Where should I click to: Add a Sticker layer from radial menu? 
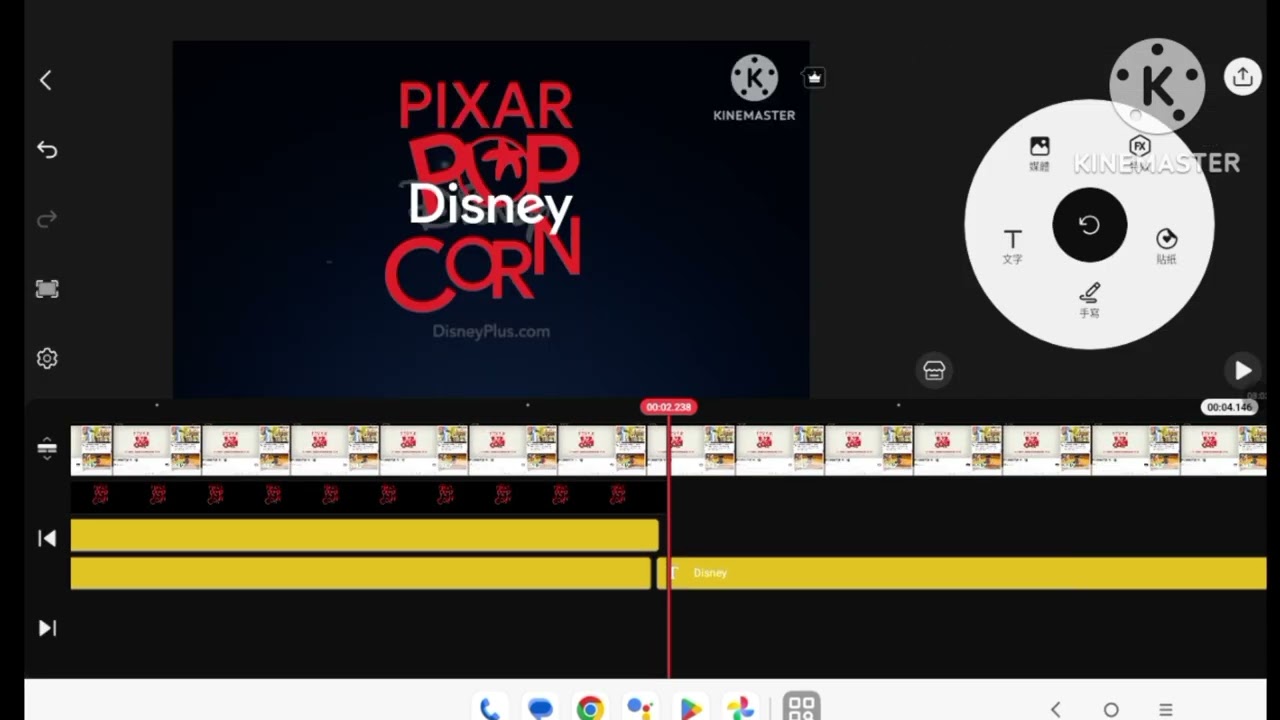point(1166,245)
